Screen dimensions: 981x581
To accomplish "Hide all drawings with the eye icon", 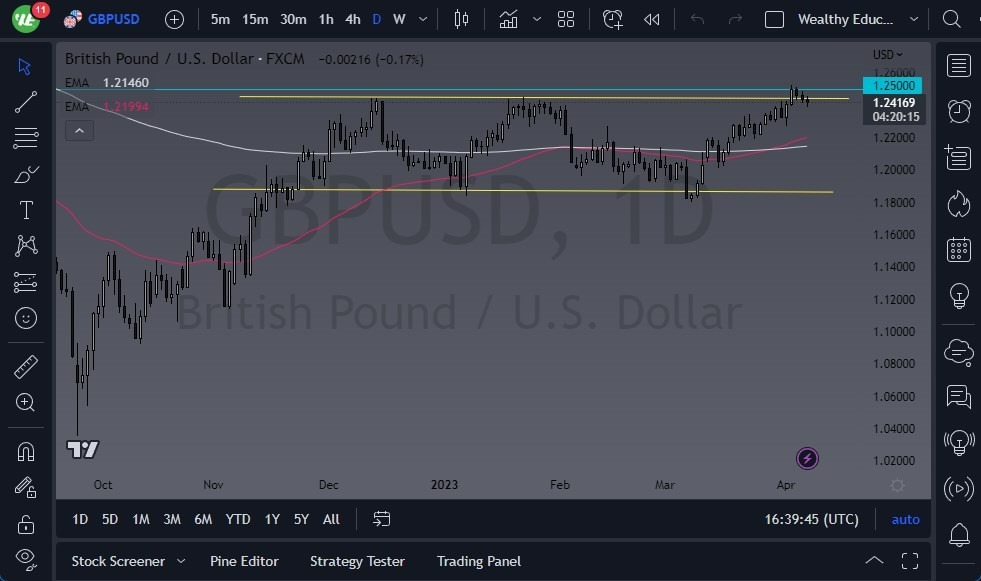I will pos(25,558).
